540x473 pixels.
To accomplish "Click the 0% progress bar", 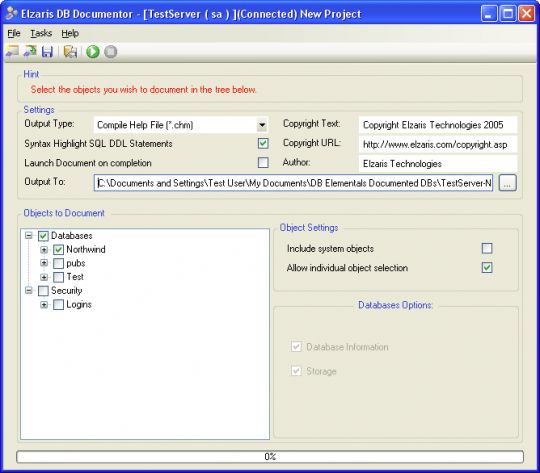I will tap(270, 457).
